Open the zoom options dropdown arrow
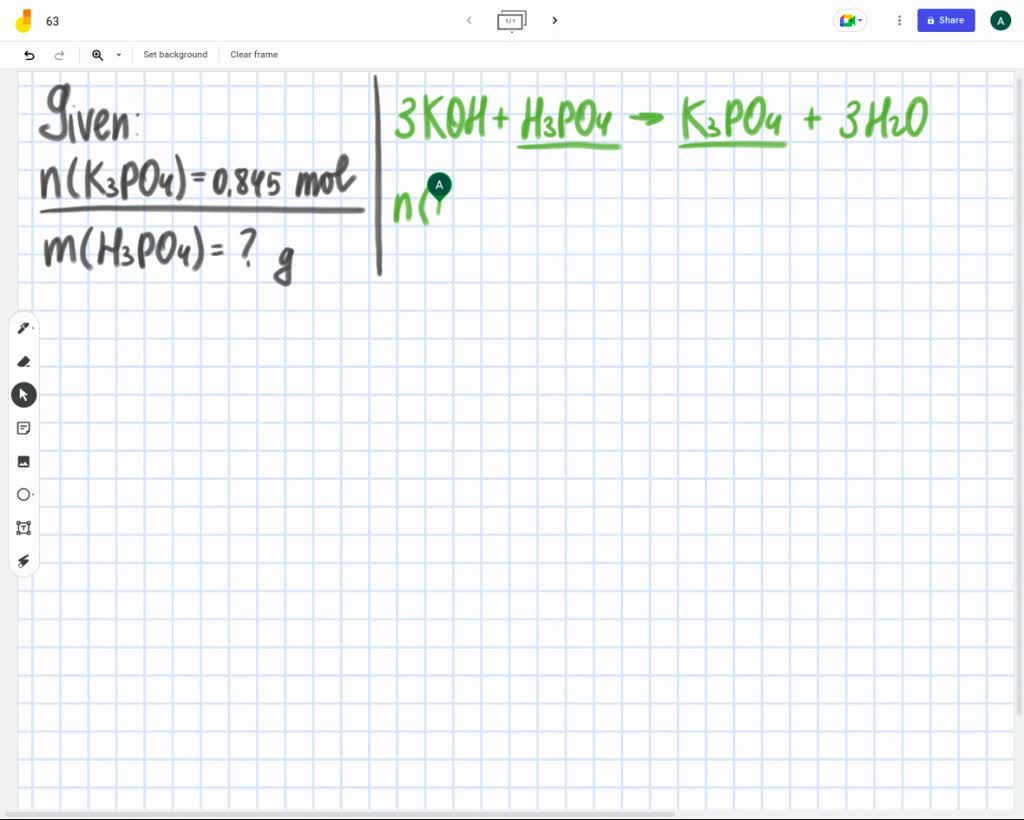The image size is (1024, 820). [118, 55]
